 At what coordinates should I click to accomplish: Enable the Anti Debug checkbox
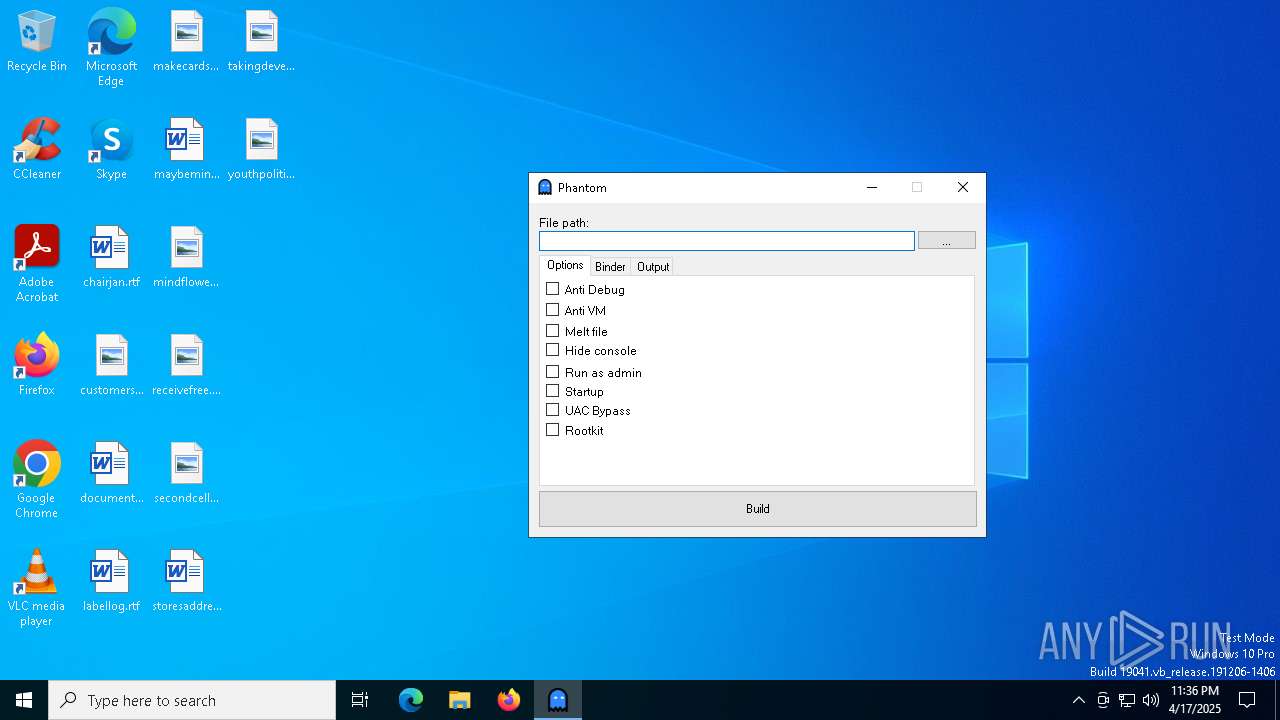pos(552,289)
